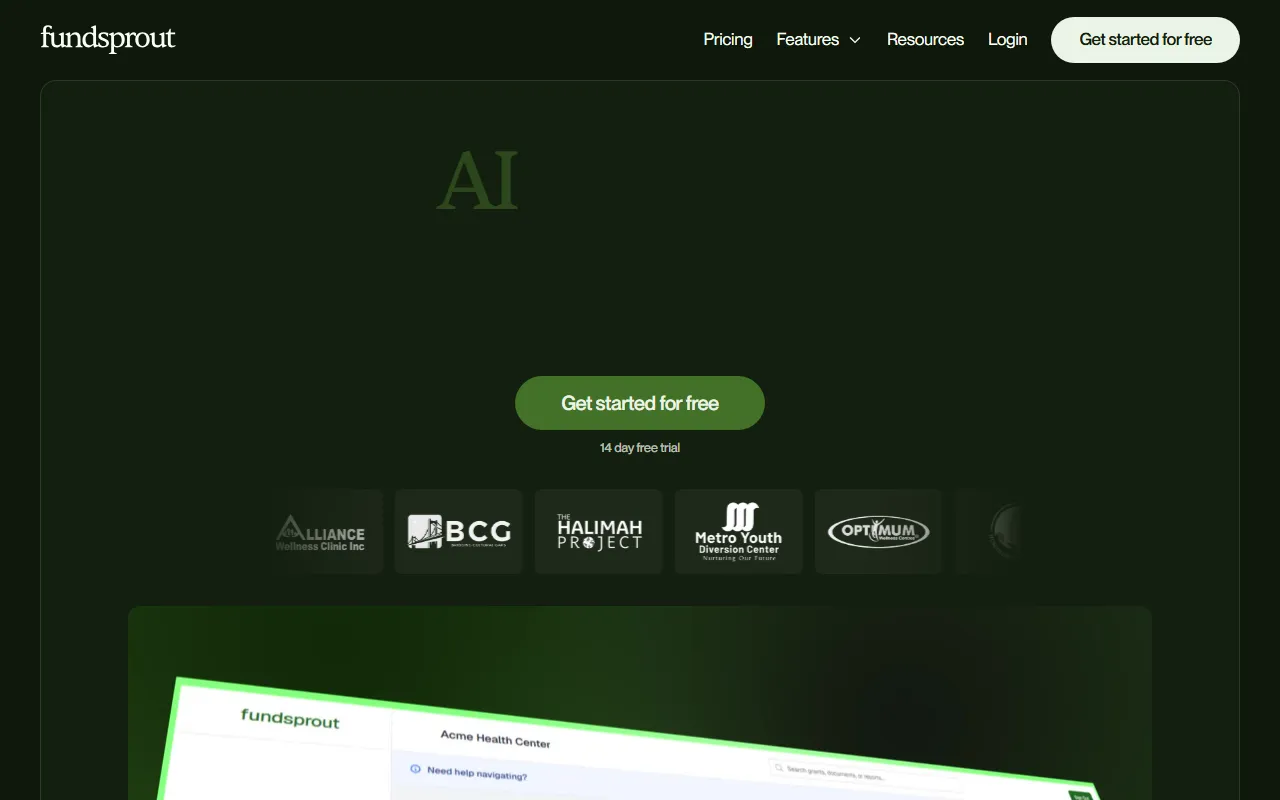1280x800 pixels.
Task: Select the Optimum Wellness logo tile
Action: [878, 532]
